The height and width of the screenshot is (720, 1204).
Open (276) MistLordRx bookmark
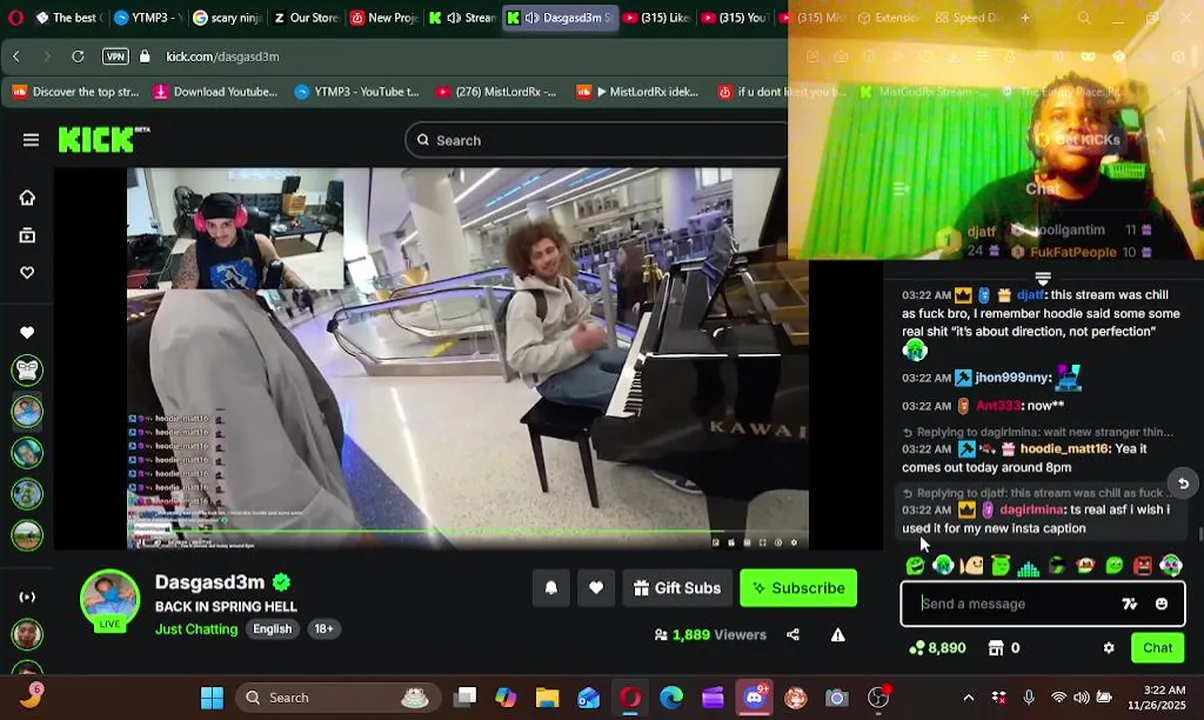(x=497, y=92)
